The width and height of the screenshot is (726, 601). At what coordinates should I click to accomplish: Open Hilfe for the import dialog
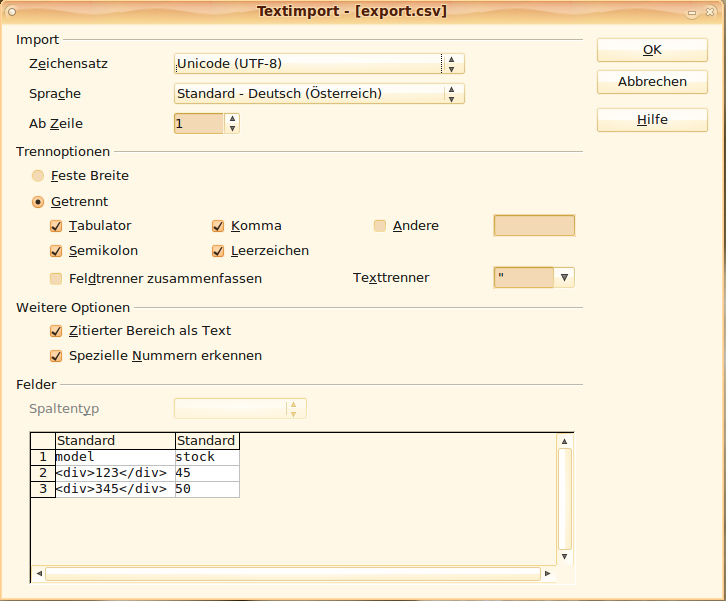coord(652,120)
